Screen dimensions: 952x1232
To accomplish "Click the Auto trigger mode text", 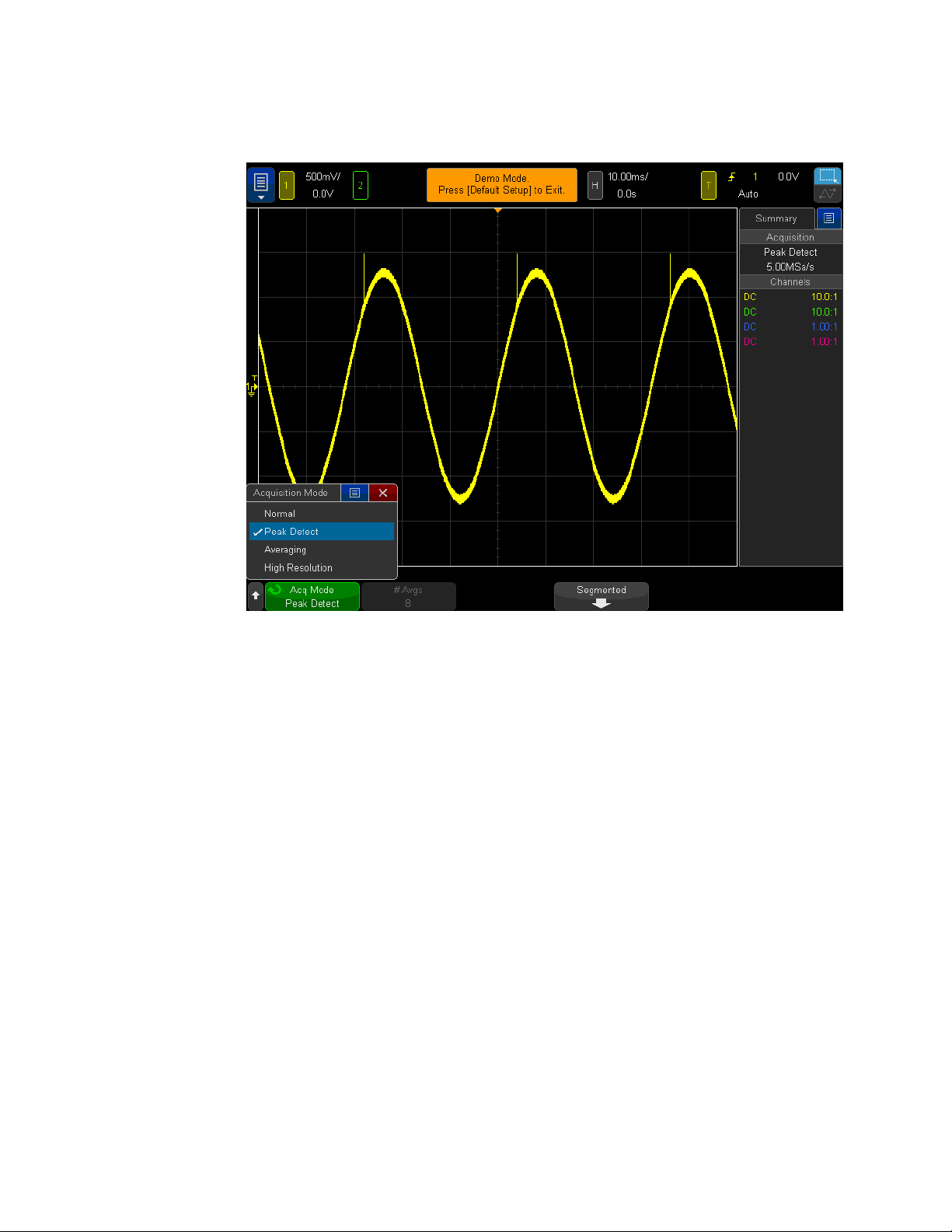I will 748,194.
